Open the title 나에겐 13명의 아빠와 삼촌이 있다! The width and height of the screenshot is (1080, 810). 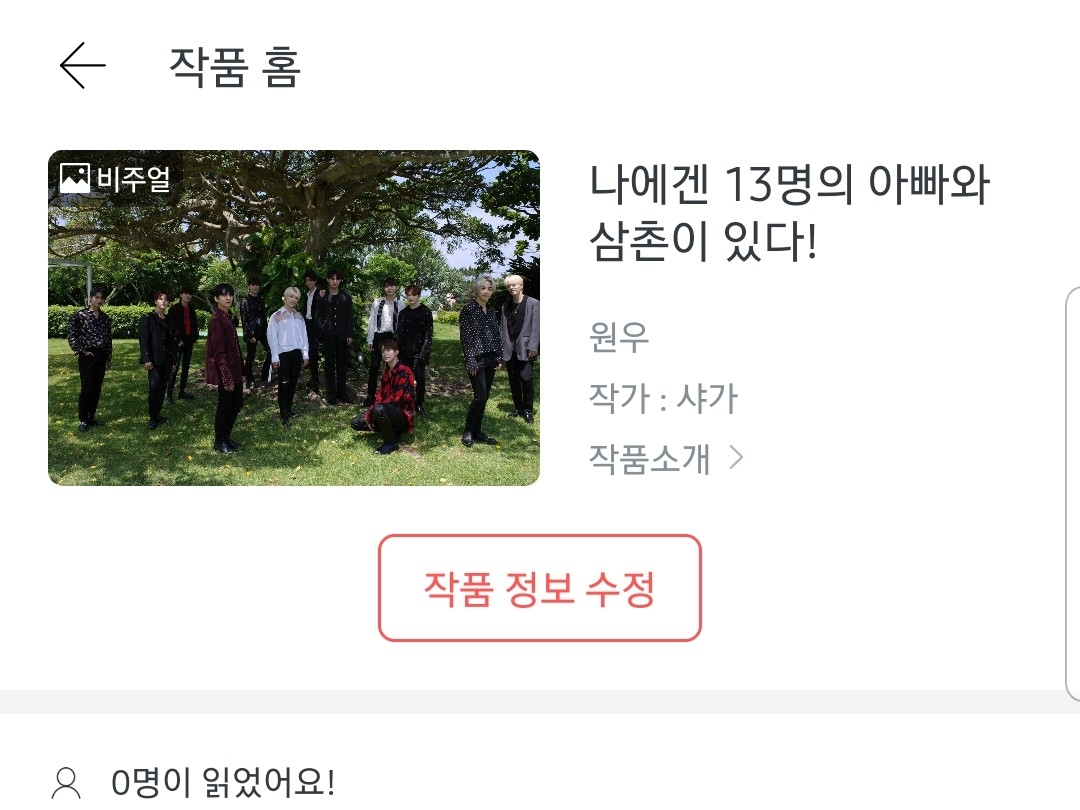[789, 212]
